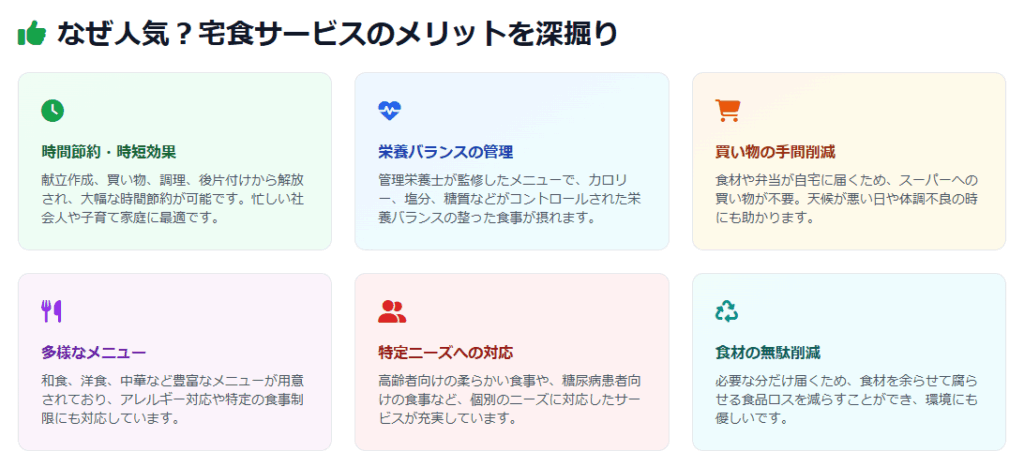Select the 時間節約・時短効果 card title
The image size is (1024, 467).
109,152
